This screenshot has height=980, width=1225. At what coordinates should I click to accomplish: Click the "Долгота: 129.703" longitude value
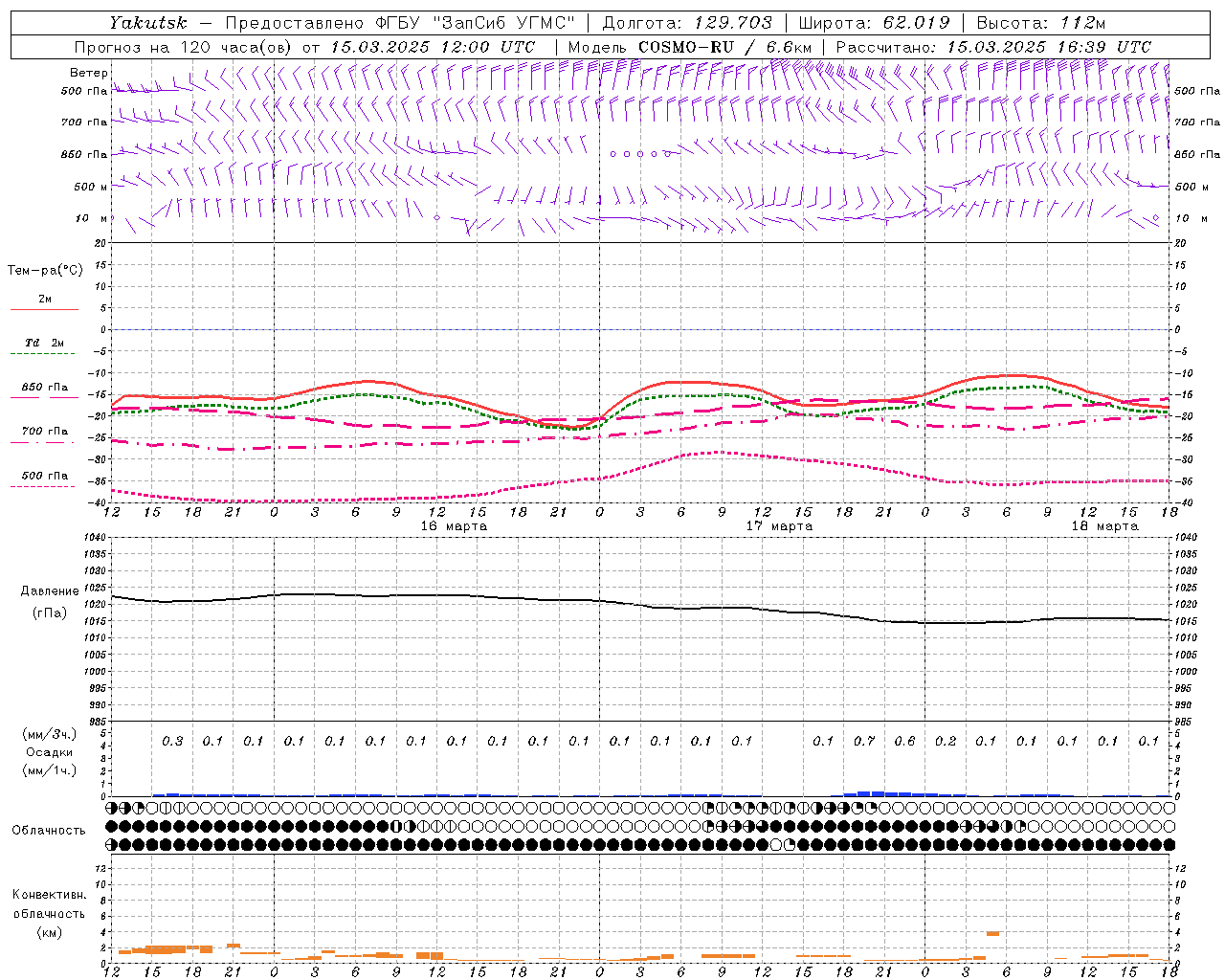pyautogui.click(x=687, y=23)
